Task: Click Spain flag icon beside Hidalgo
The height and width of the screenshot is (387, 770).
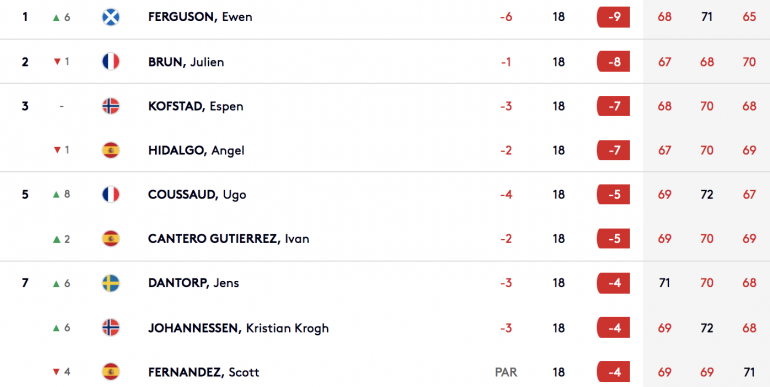Action: [x=110, y=150]
